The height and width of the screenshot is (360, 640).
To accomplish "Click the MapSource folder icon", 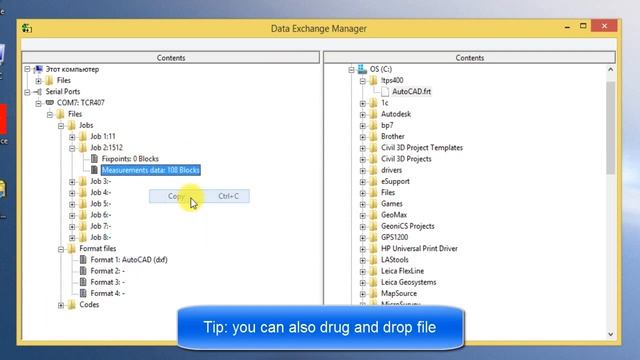I will coord(373,293).
